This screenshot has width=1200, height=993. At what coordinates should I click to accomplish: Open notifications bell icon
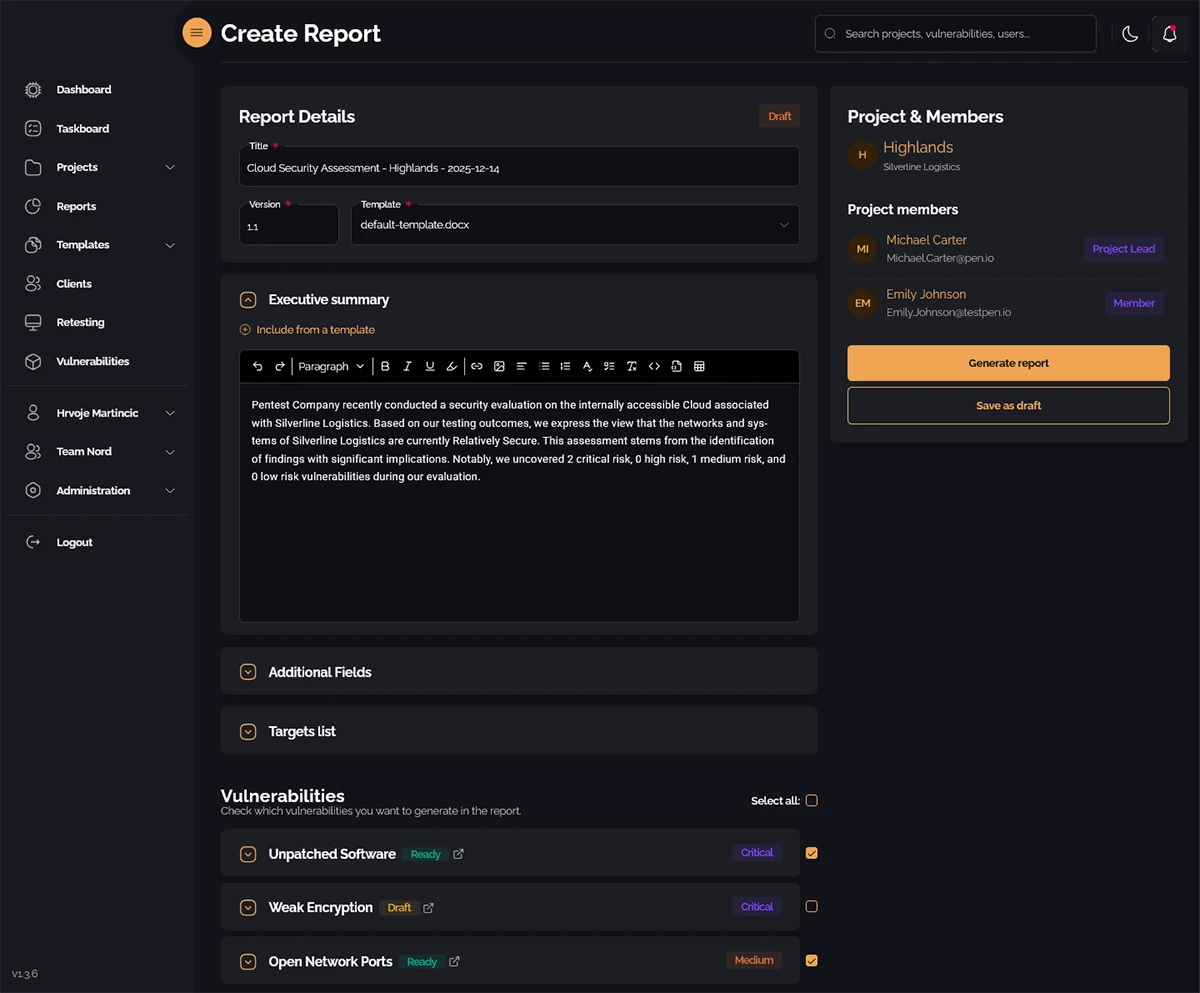click(1169, 34)
